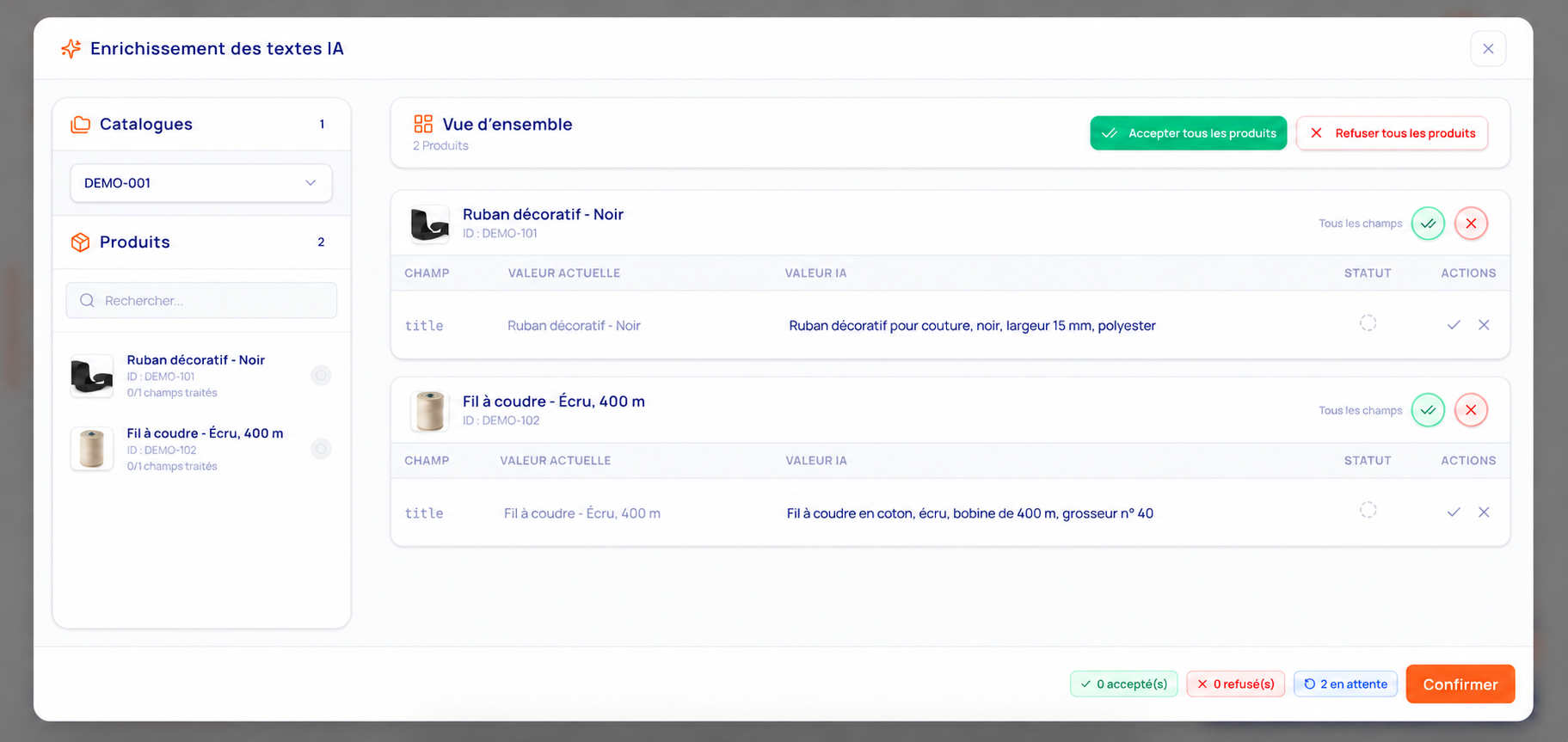Click the 2 en attente counter badge
The width and height of the screenshot is (1568, 742).
click(x=1345, y=684)
